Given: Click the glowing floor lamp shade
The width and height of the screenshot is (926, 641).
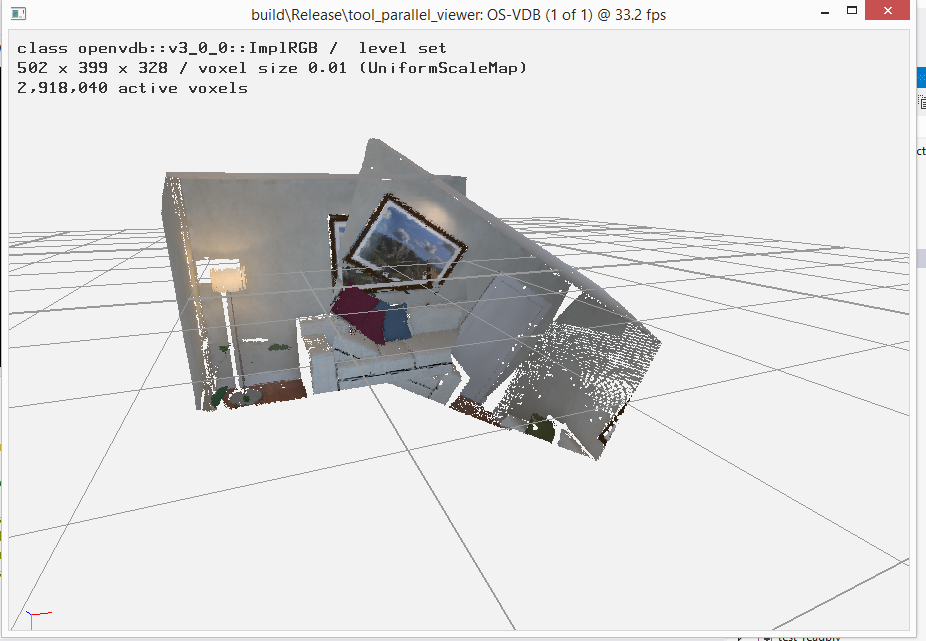Looking at the screenshot, I should coord(227,278).
